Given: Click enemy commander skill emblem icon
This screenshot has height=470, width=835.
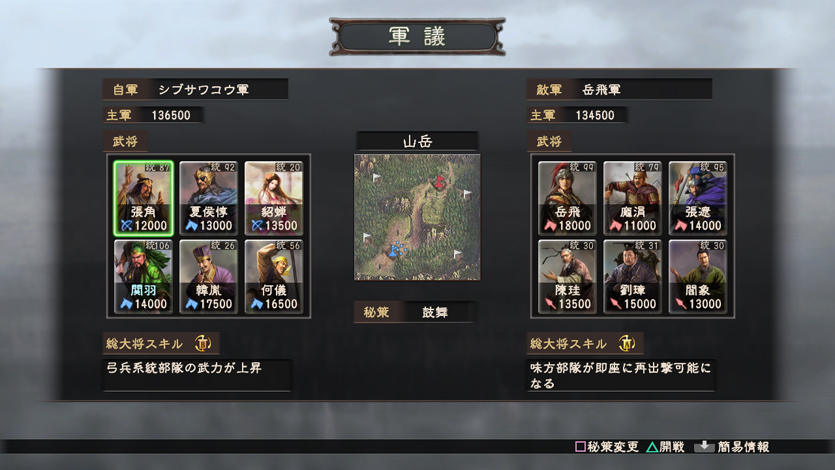Looking at the screenshot, I should click(x=627, y=343).
